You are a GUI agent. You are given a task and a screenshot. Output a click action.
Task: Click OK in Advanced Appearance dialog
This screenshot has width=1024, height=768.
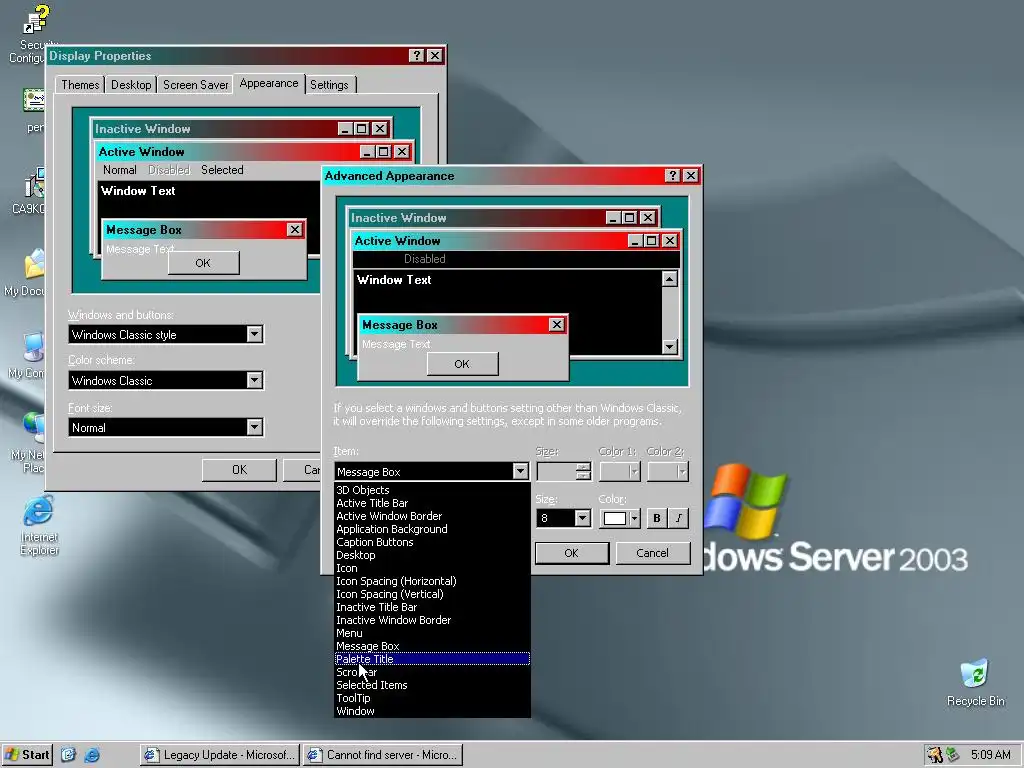pyautogui.click(x=571, y=553)
